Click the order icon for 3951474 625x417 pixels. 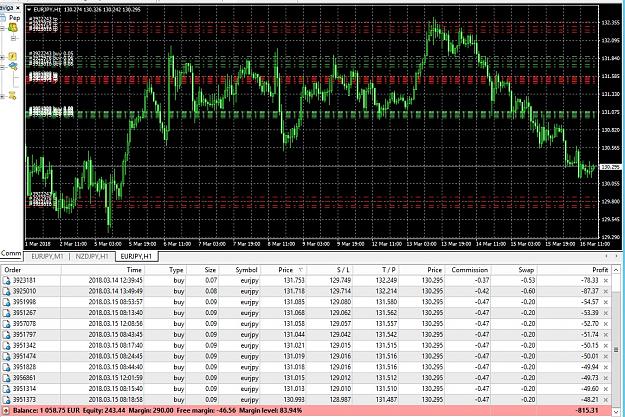point(6,356)
